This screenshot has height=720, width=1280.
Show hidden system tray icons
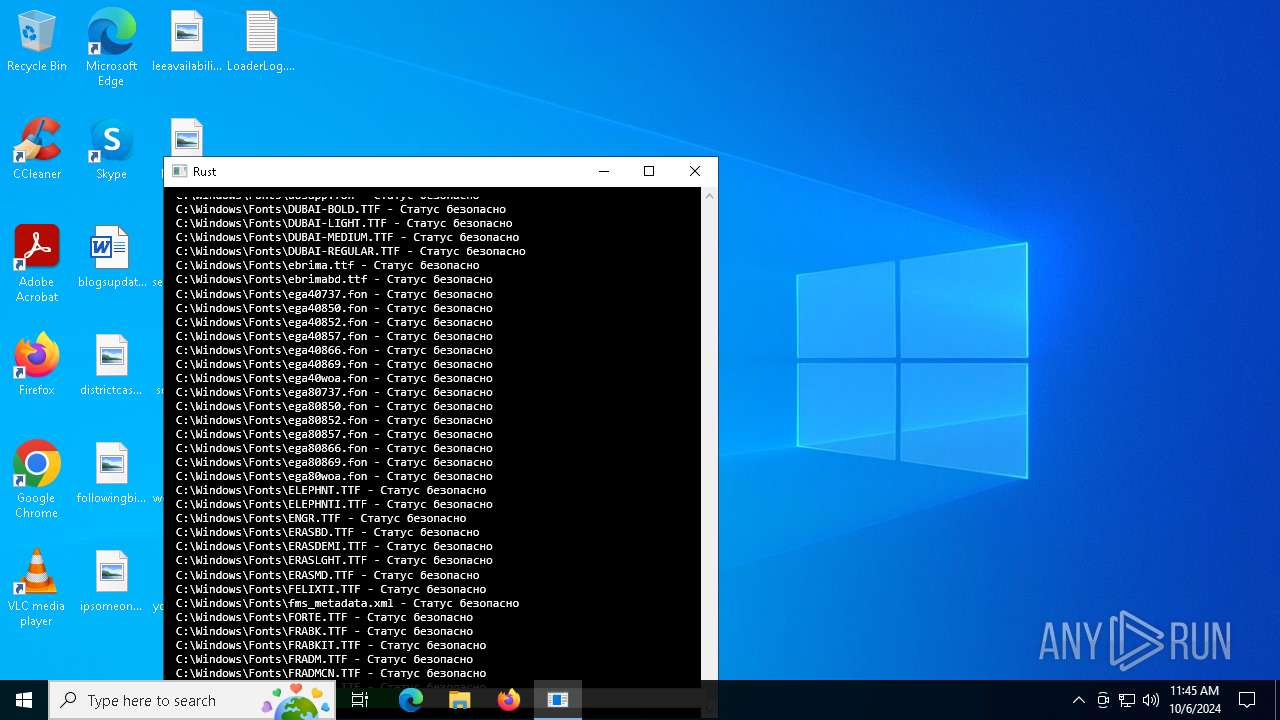coord(1078,700)
